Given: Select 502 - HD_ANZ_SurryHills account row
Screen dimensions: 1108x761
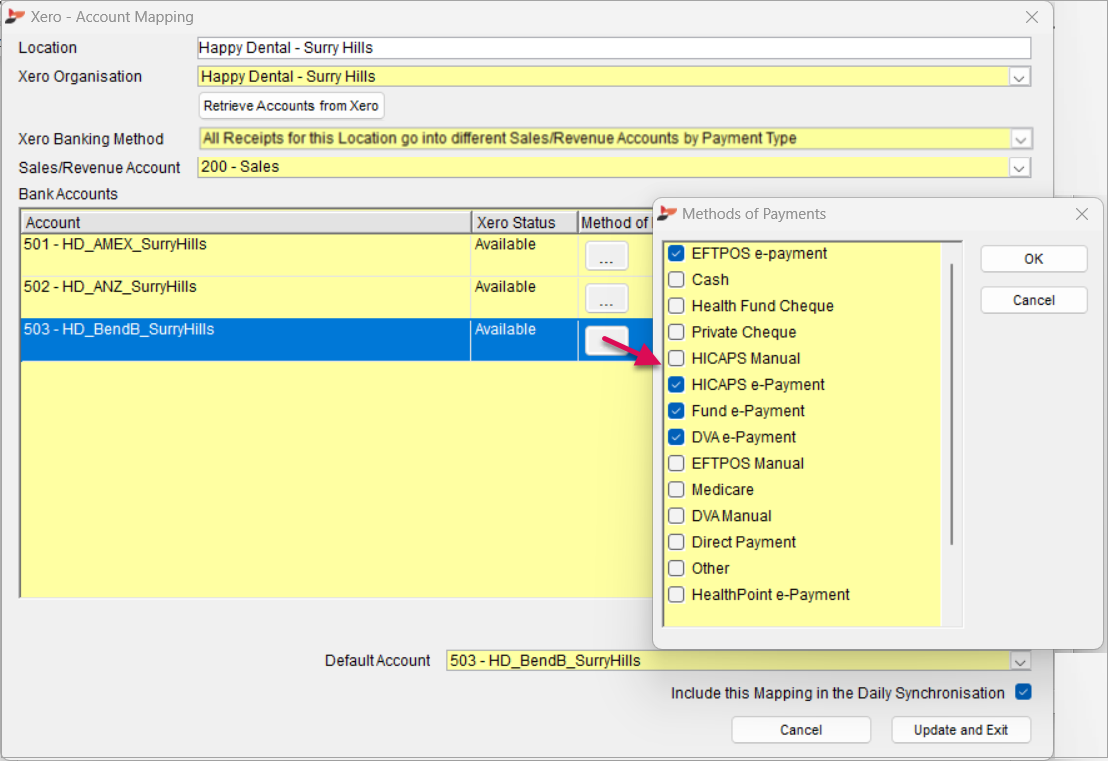Looking at the screenshot, I should click(336, 297).
